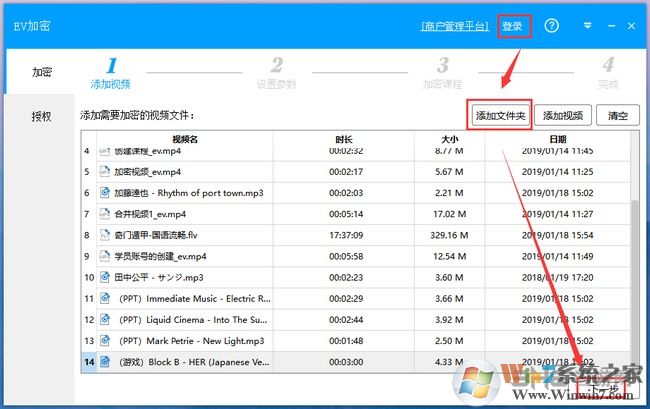
Task: Select step 3 加密课程
Action: (x=442, y=73)
